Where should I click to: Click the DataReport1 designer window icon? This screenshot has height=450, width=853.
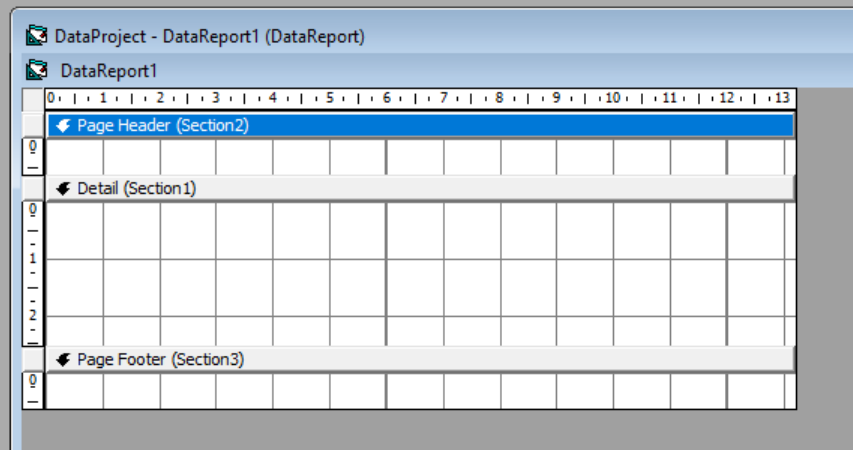(36, 70)
